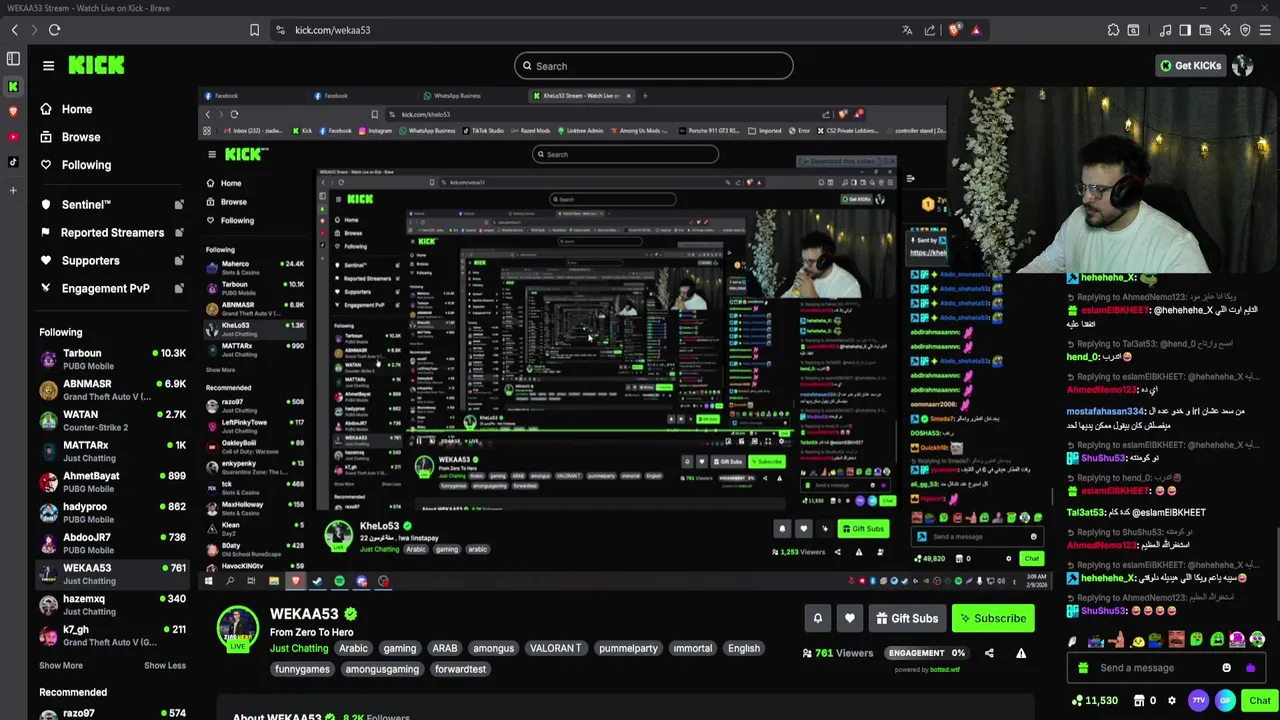Open razo97 in Recommended list
Image resolution: width=1280 pixels, height=720 pixels.
click(111, 714)
